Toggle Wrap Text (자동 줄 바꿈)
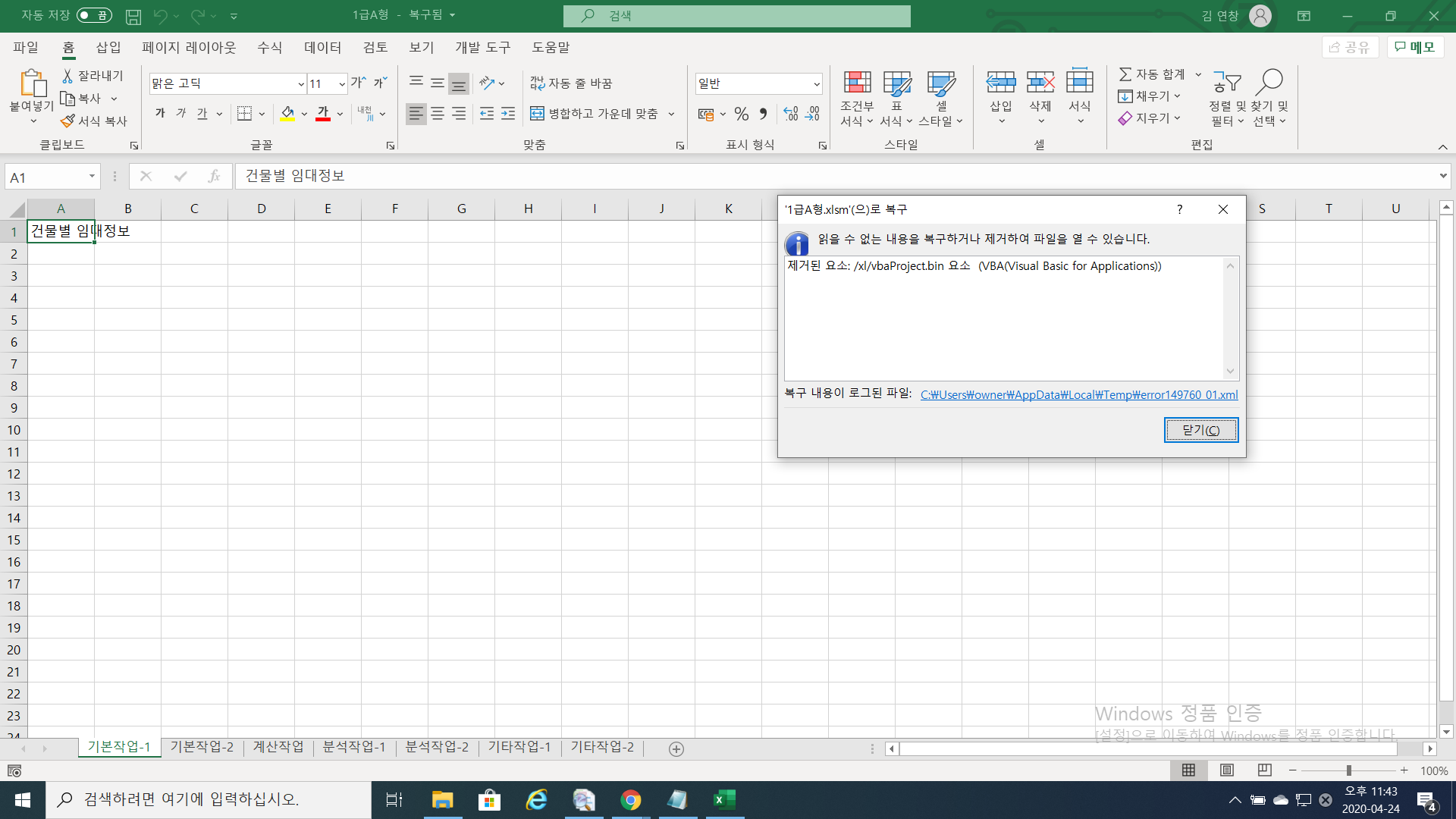This screenshot has height=819, width=1456. (570, 83)
